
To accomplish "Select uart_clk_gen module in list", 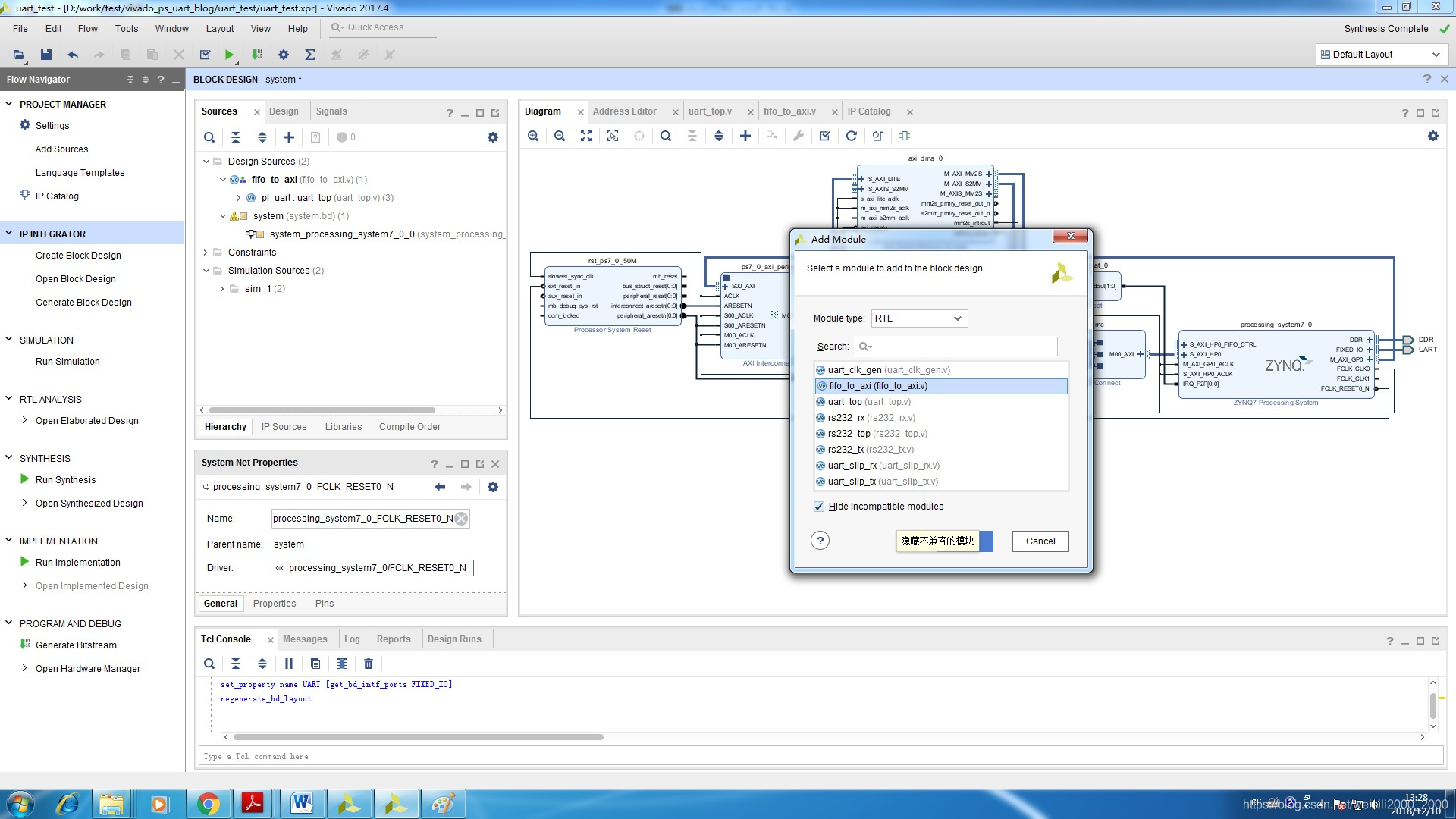I will point(940,370).
